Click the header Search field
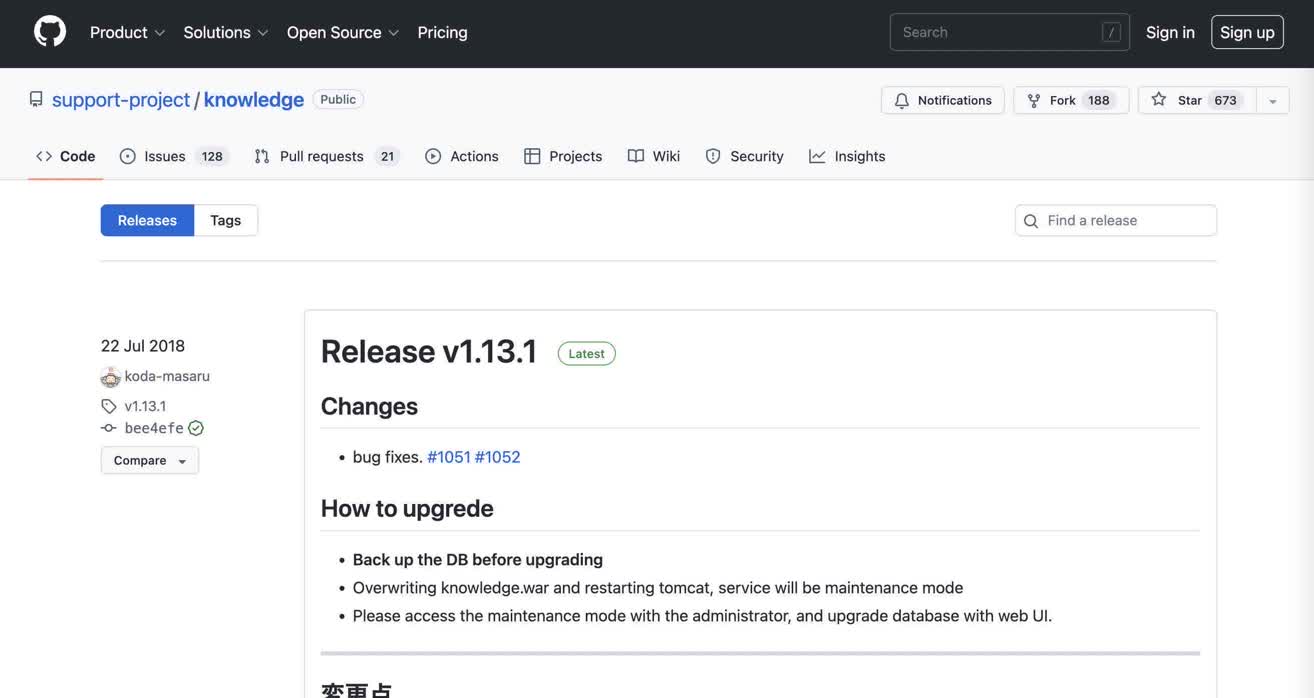The image size is (1314, 698). pyautogui.click(x=1009, y=32)
